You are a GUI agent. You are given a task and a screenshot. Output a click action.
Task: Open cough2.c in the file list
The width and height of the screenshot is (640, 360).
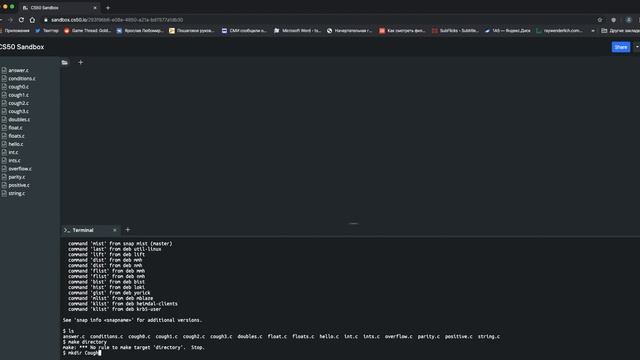[18, 103]
